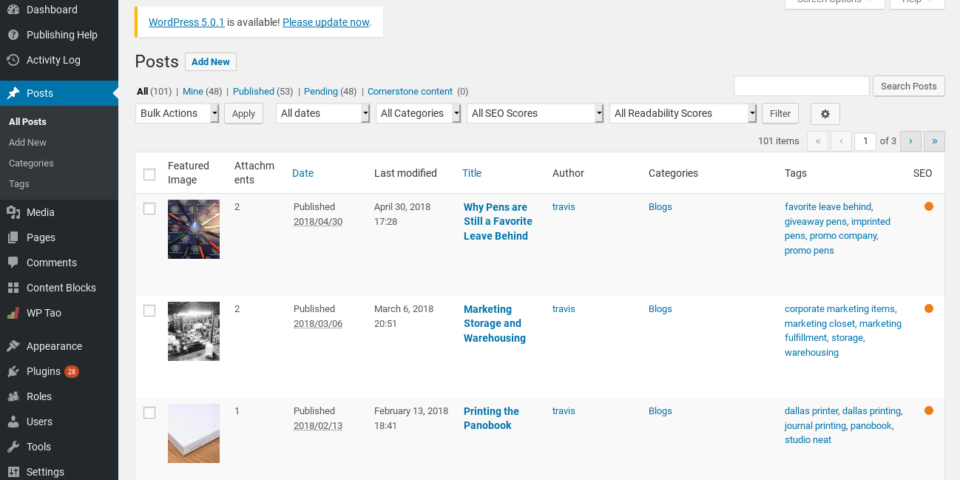
Task: Tick the select-all checkbox in table header
Action: (x=149, y=174)
